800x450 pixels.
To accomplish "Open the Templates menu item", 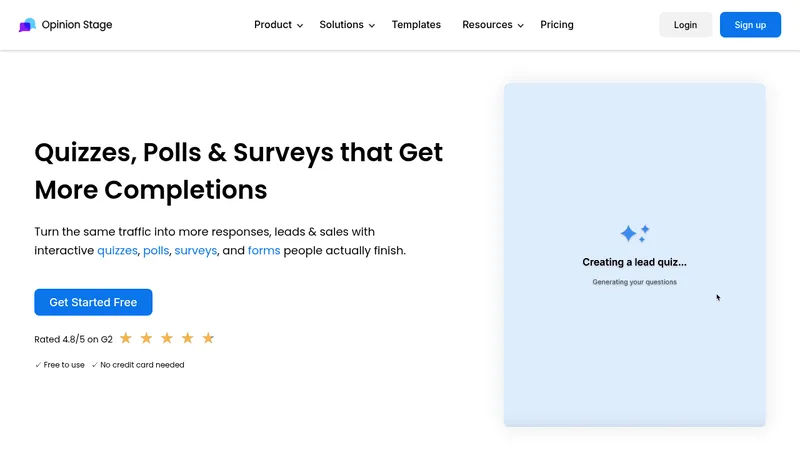I will 416,24.
